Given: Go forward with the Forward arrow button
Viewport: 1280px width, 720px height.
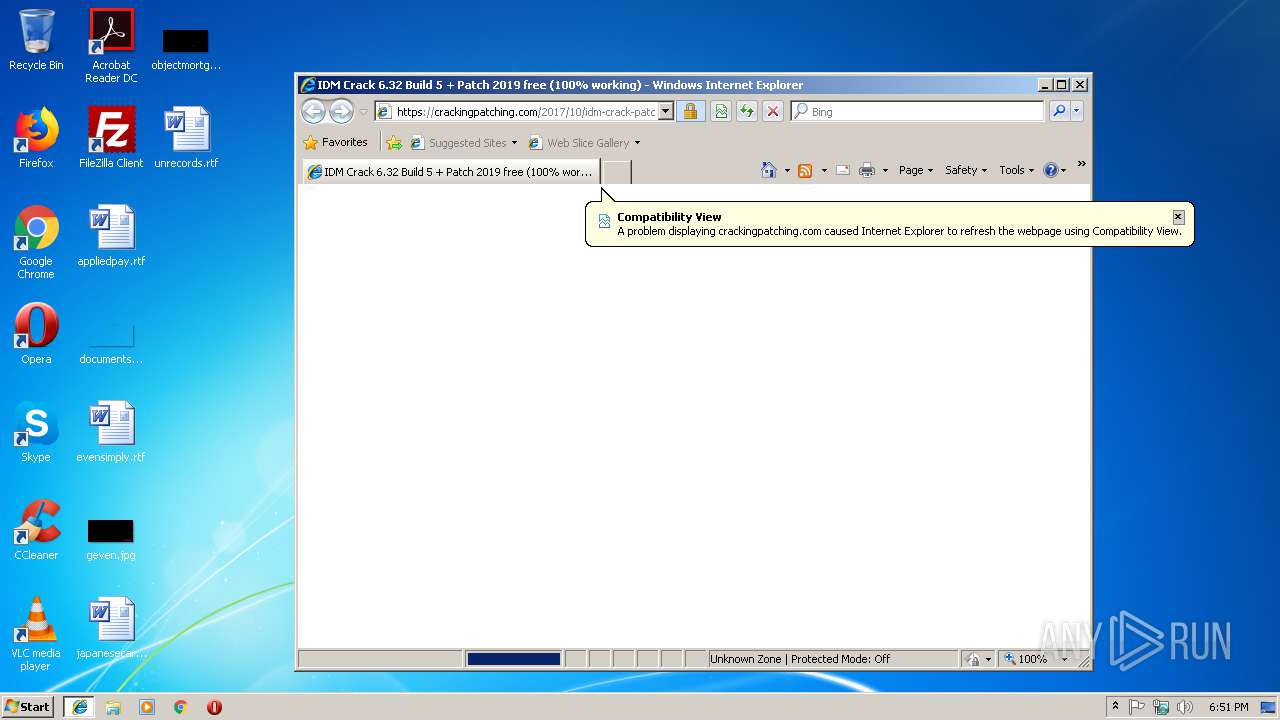Looking at the screenshot, I should 341,112.
